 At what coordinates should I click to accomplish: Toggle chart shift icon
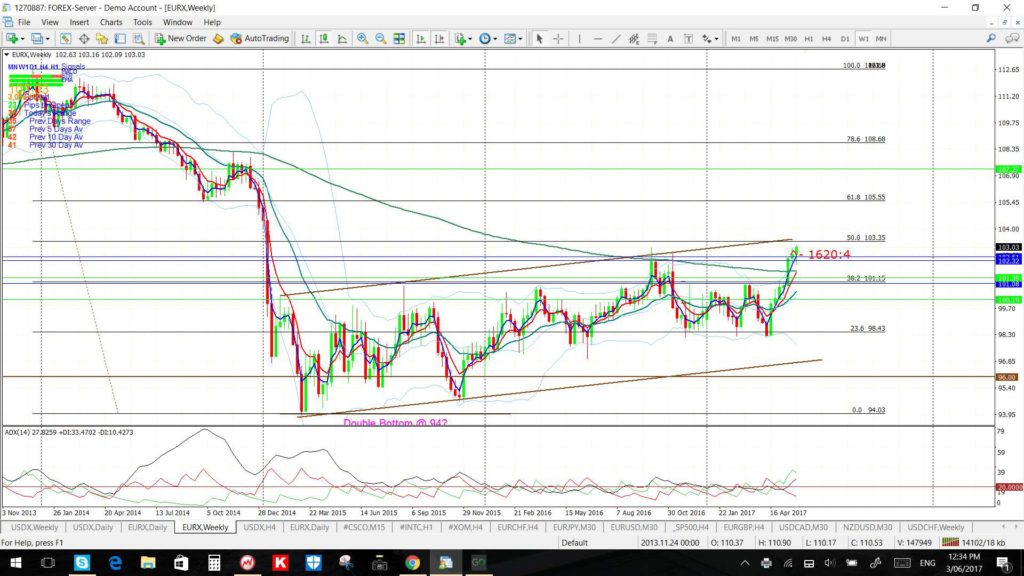click(x=439, y=39)
